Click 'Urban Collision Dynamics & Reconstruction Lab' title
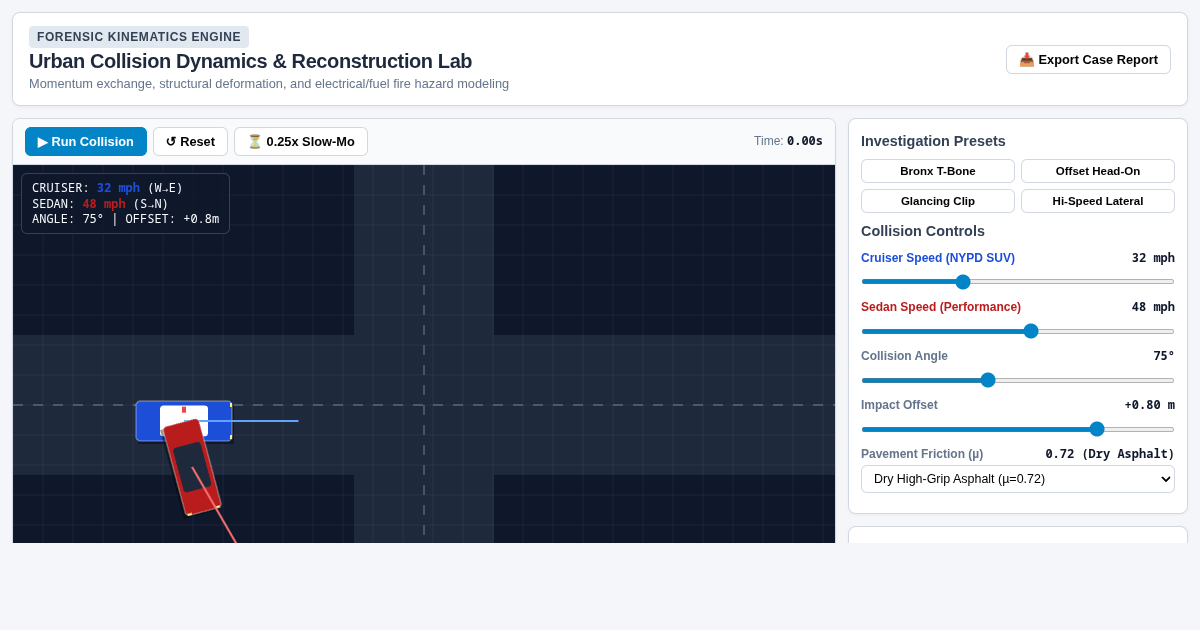 pyautogui.click(x=250, y=61)
